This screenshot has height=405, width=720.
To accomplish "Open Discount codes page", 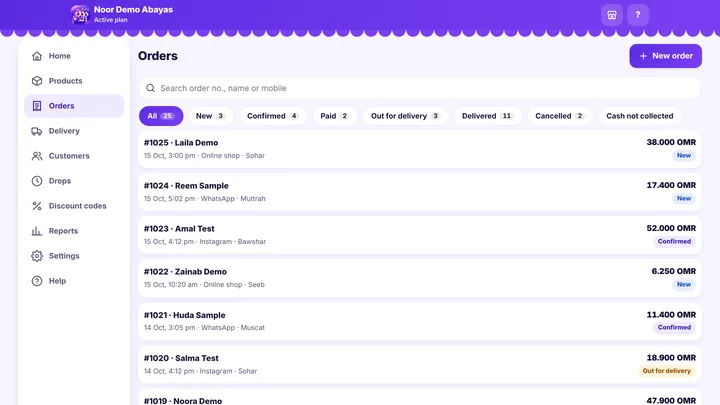I will click(x=74, y=206).
